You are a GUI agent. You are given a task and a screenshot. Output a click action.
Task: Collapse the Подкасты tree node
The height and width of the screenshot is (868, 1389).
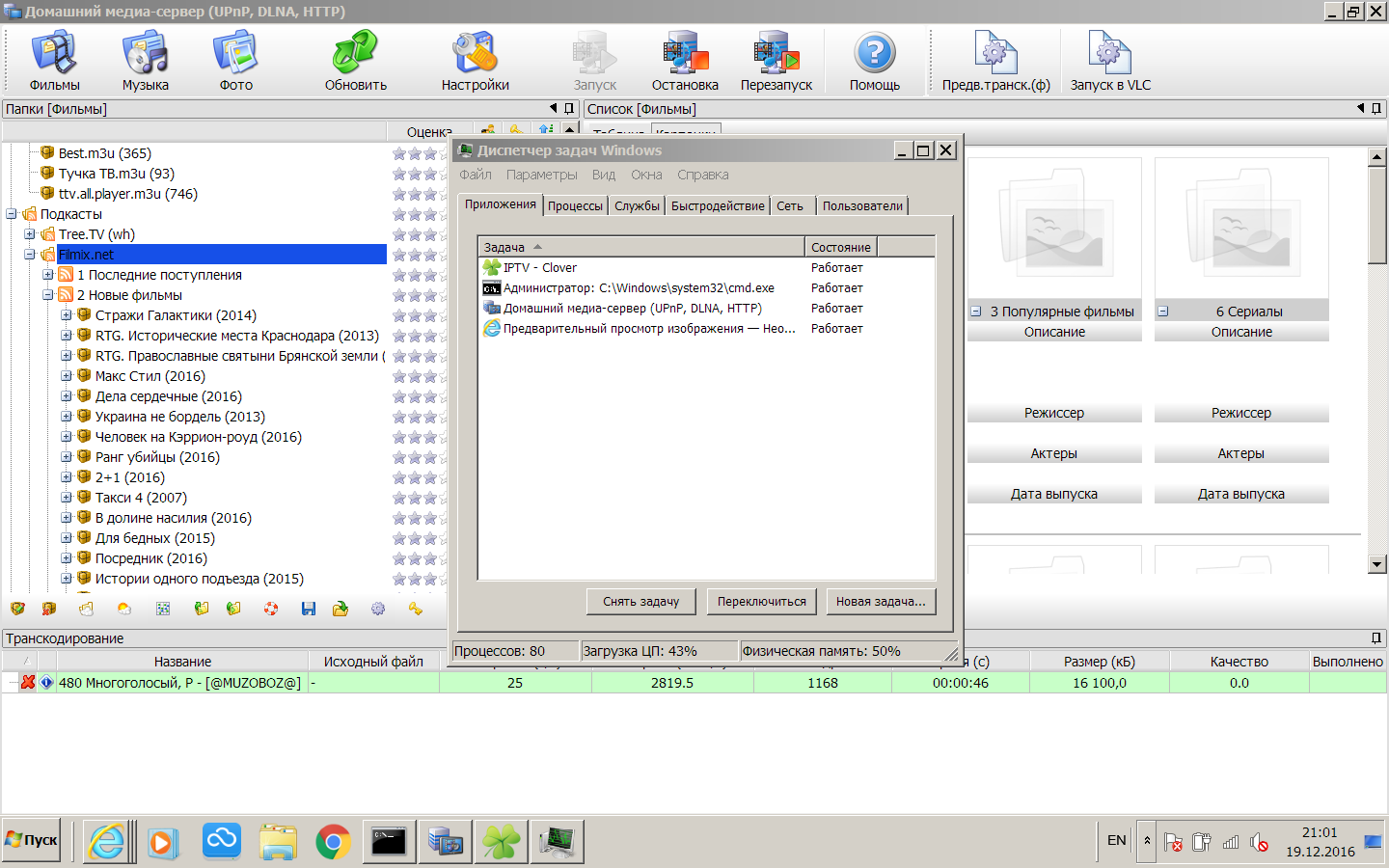(x=12, y=214)
